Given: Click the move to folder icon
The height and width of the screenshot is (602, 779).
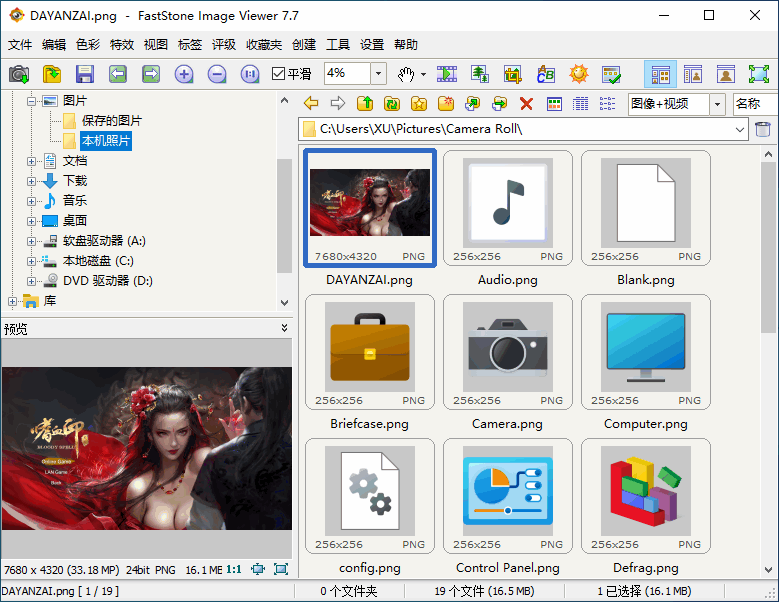Looking at the screenshot, I should tap(499, 103).
